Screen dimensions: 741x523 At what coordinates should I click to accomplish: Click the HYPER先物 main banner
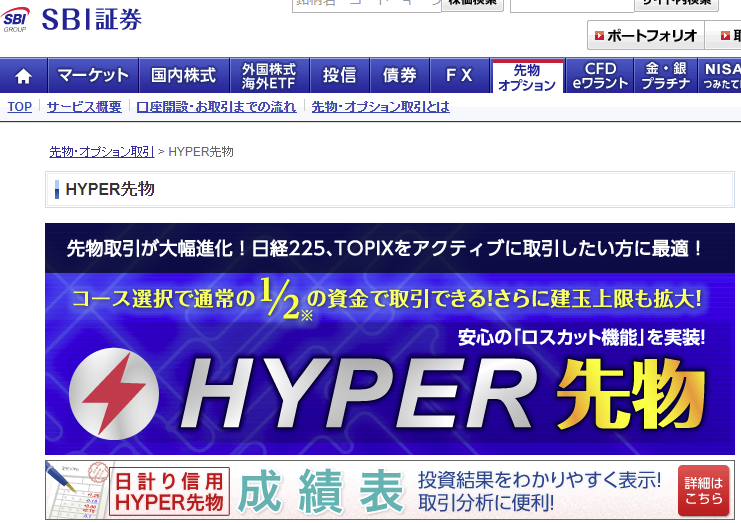click(x=390, y=339)
